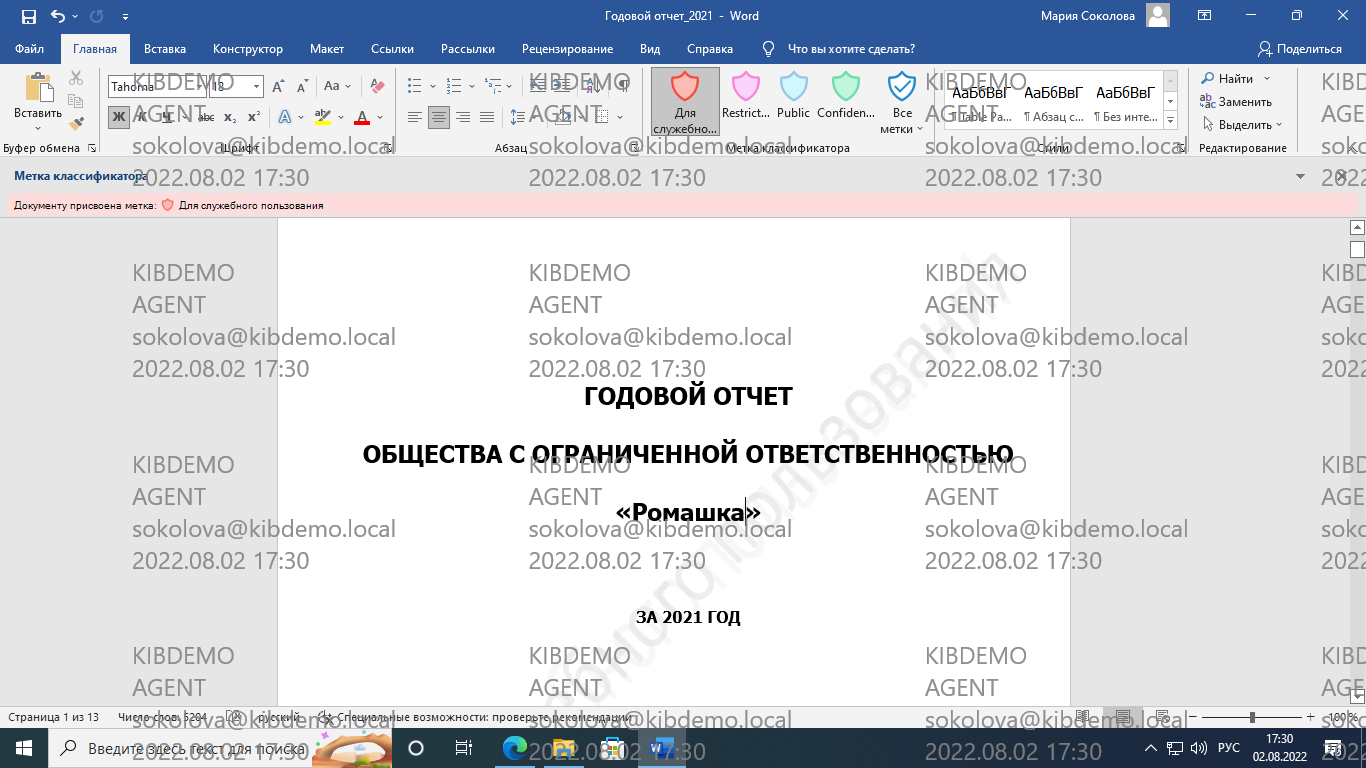The width and height of the screenshot is (1366, 768).
Task: Open Microsoft Edge from the taskbar
Action: [514, 748]
